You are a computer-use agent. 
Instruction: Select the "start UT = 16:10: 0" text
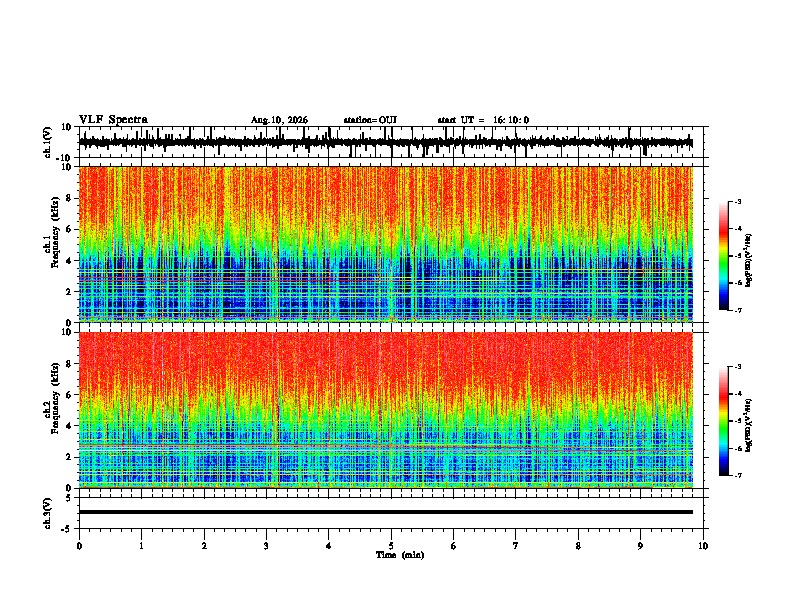click(483, 120)
